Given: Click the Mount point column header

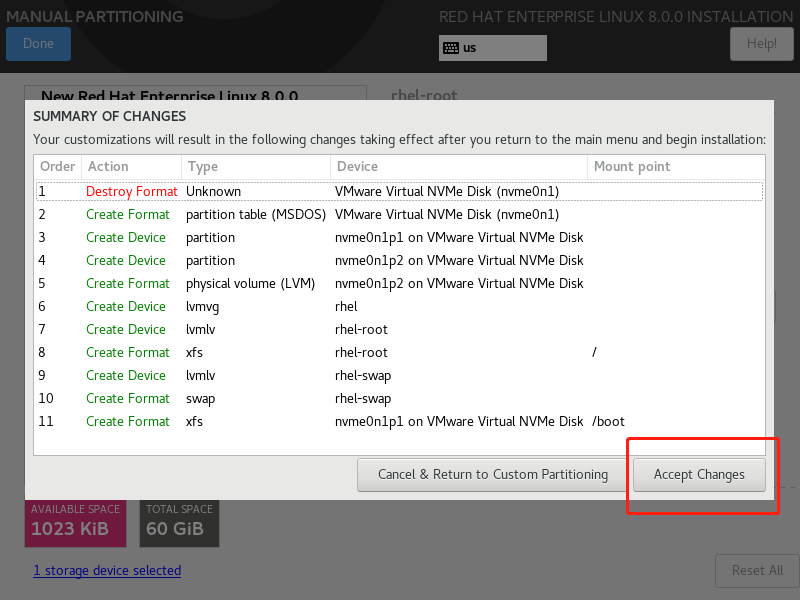Looking at the screenshot, I should pos(676,166).
